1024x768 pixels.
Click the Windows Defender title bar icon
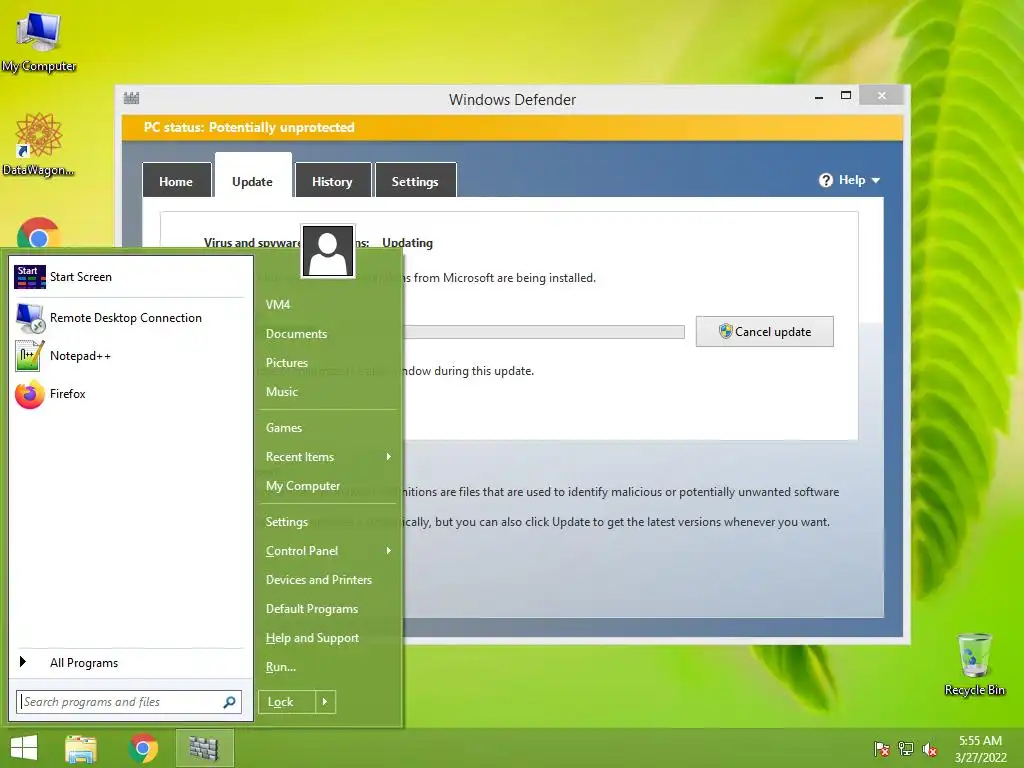coord(131,99)
